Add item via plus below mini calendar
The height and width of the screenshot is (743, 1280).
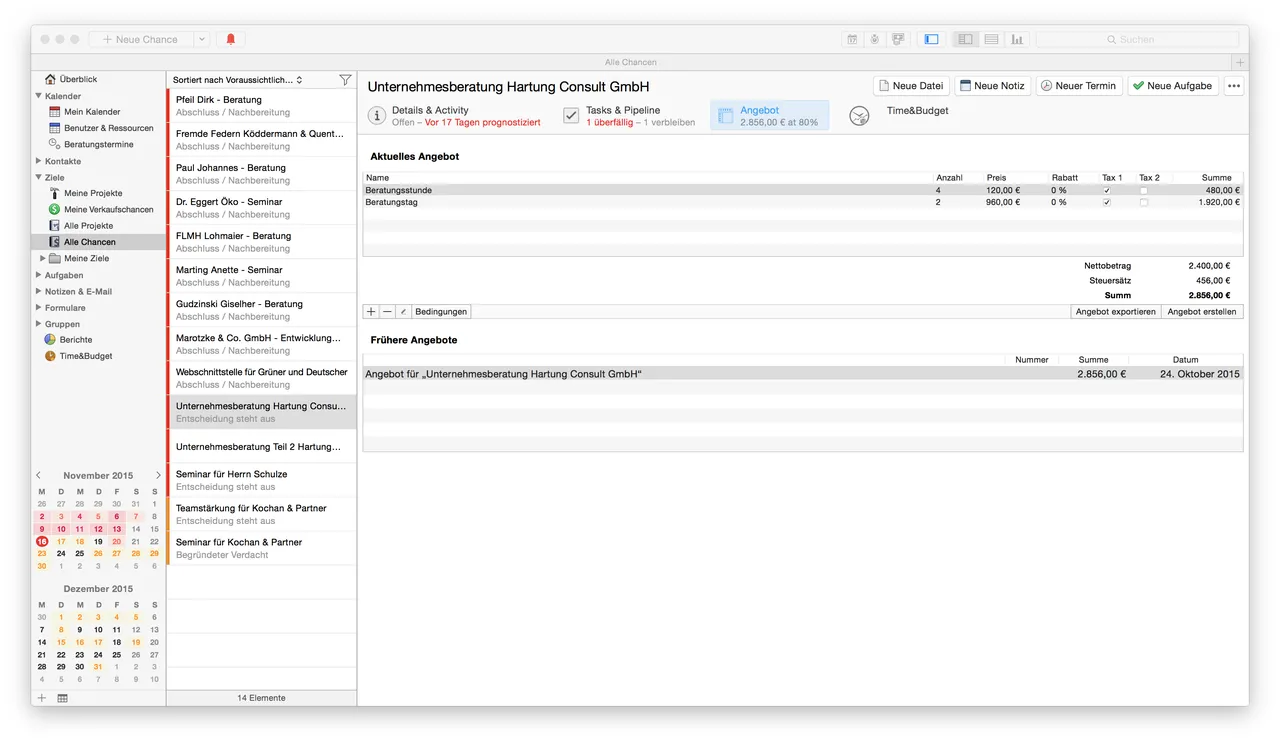pyautogui.click(x=41, y=698)
